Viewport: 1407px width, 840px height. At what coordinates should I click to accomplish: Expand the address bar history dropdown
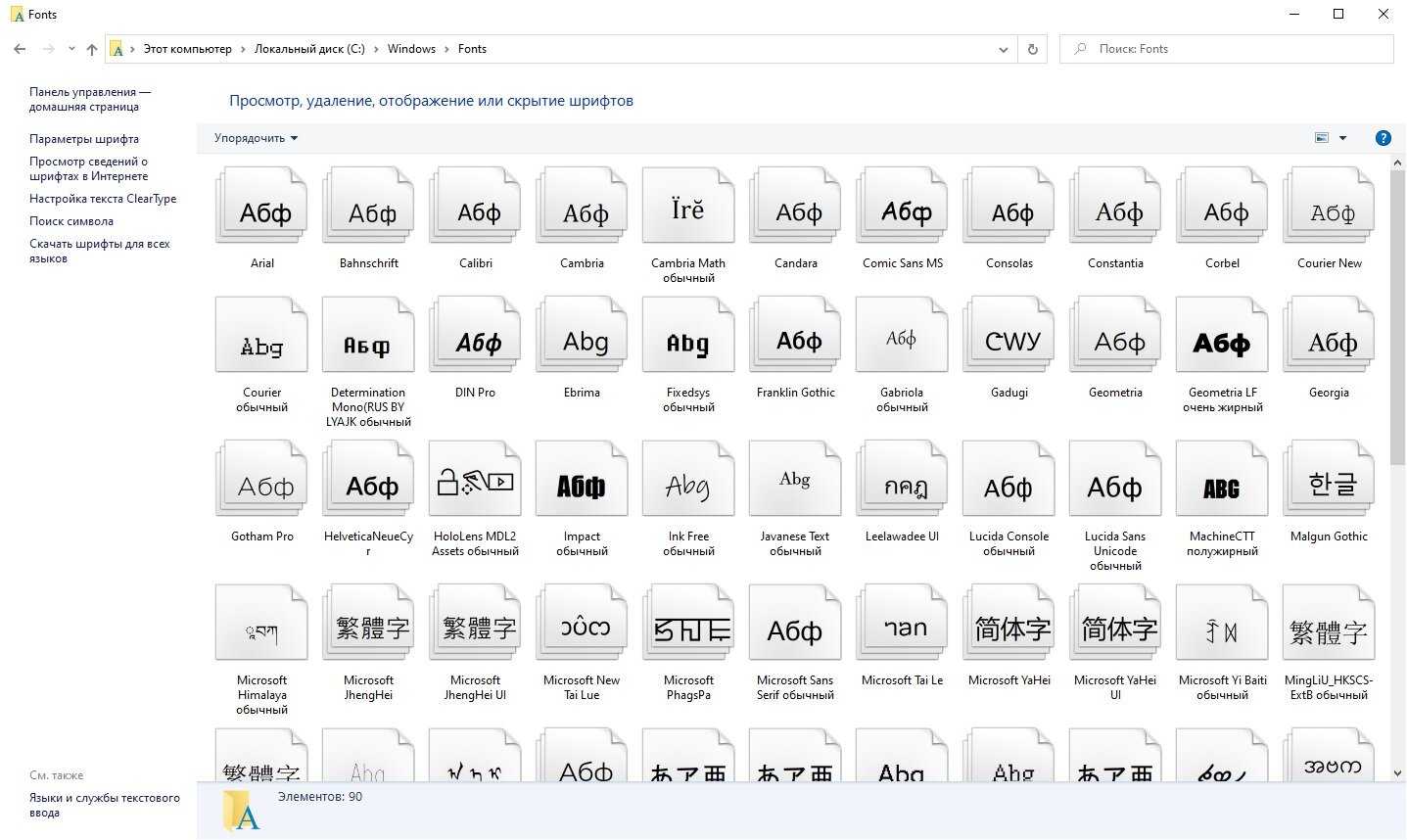click(x=1003, y=49)
